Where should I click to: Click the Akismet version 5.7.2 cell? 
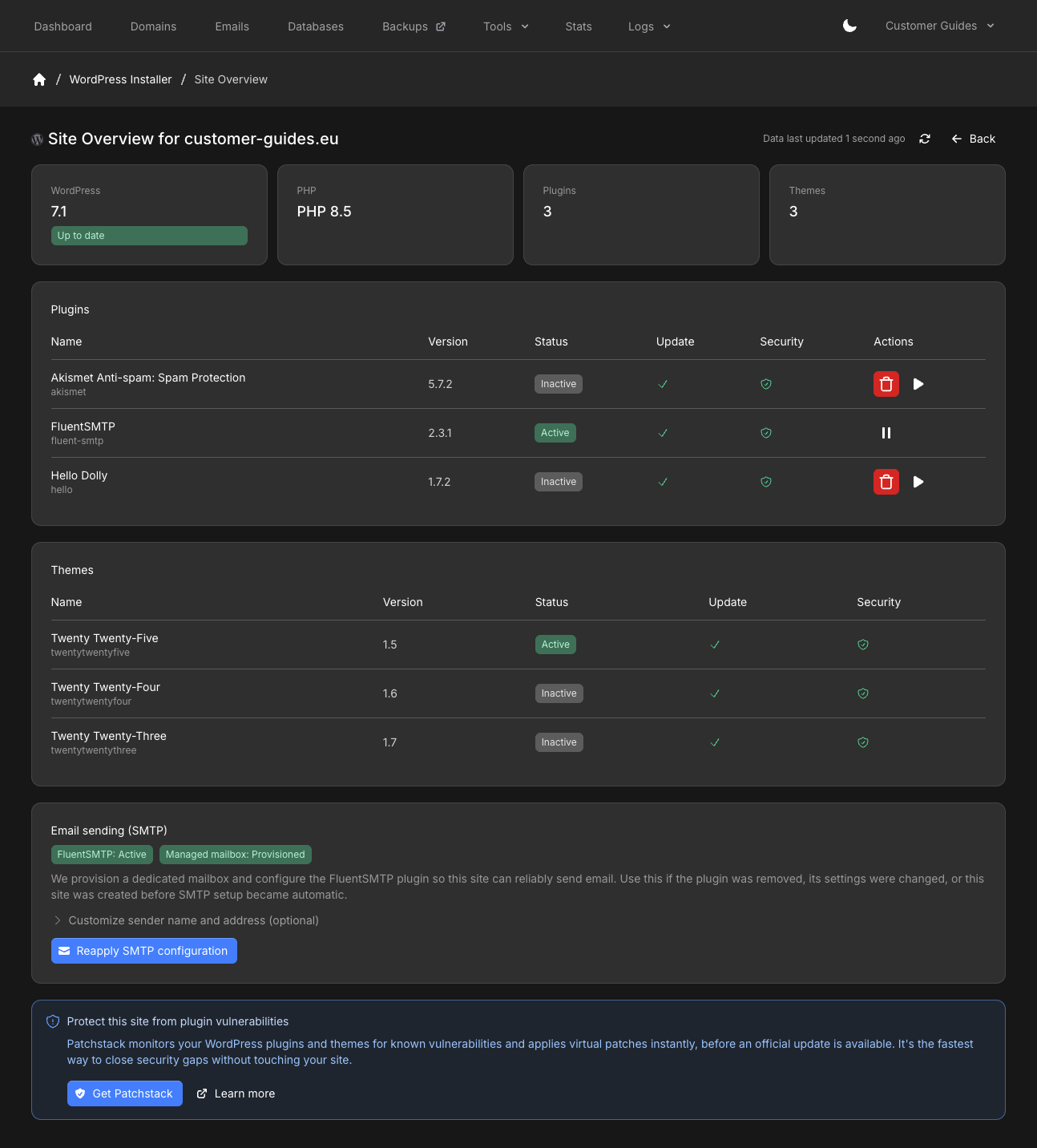click(440, 384)
